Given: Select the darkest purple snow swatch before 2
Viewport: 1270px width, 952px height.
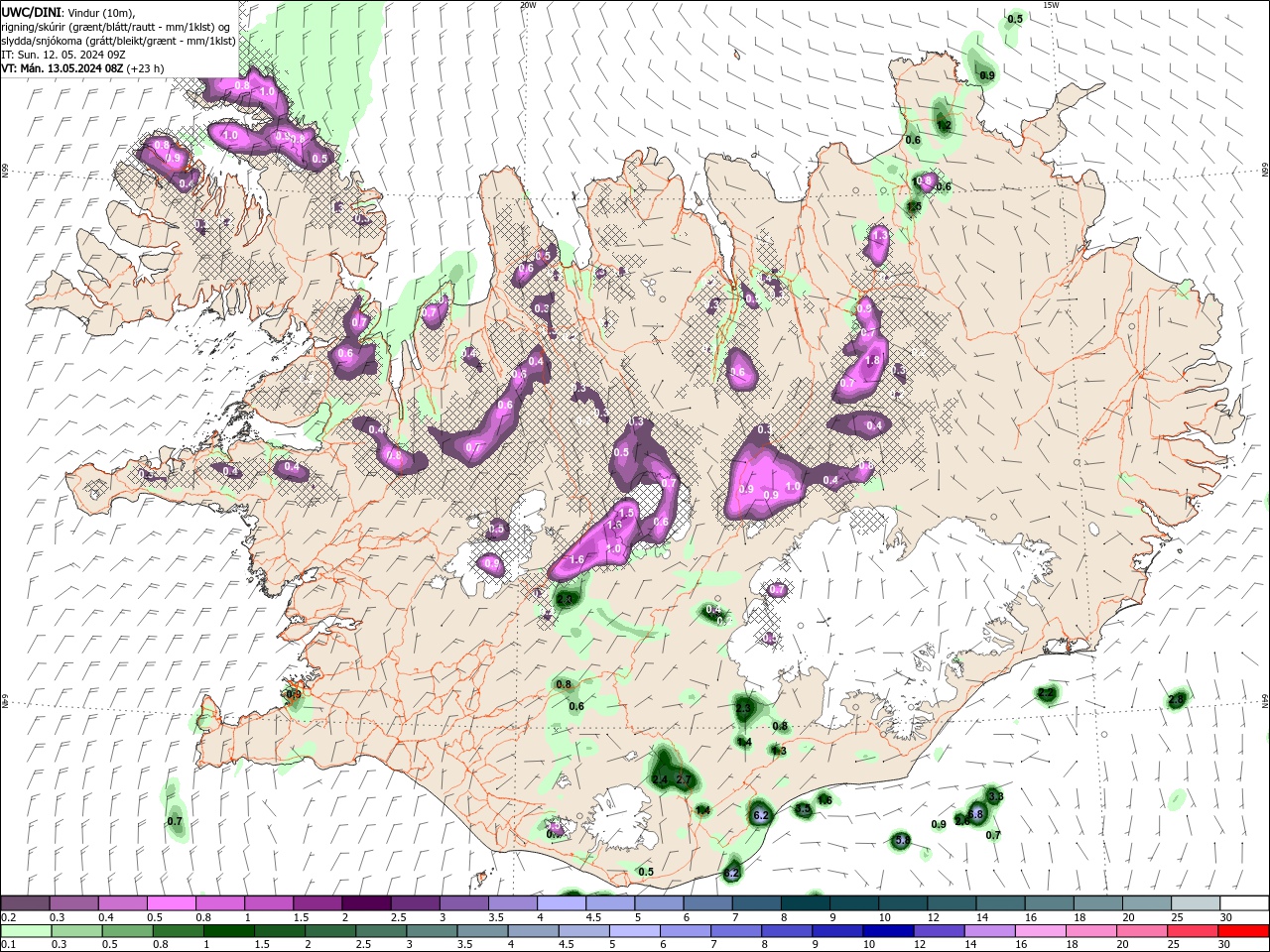Looking at the screenshot, I should 366,903.
